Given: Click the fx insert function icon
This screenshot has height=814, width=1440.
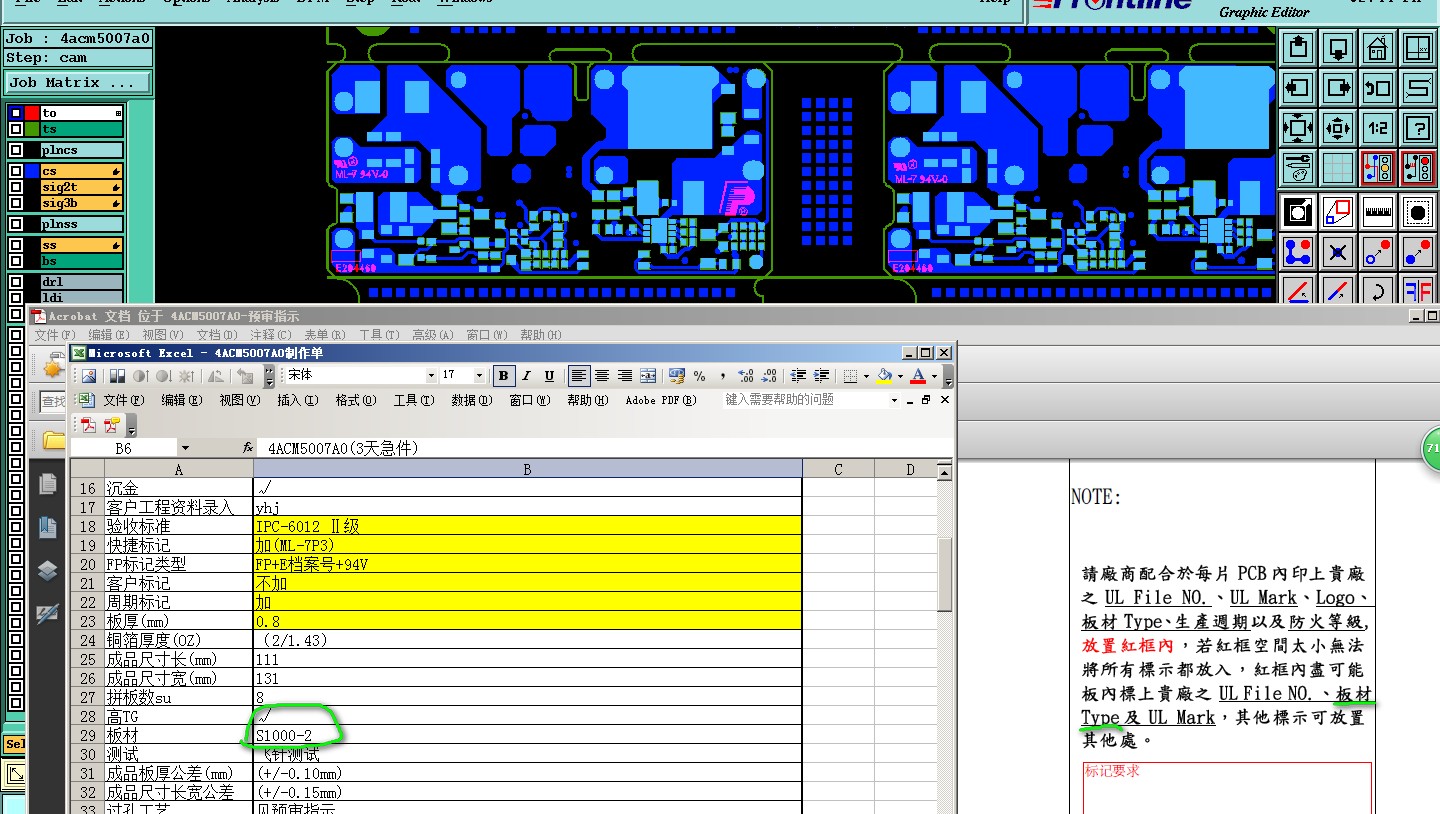Looking at the screenshot, I should (x=248, y=448).
